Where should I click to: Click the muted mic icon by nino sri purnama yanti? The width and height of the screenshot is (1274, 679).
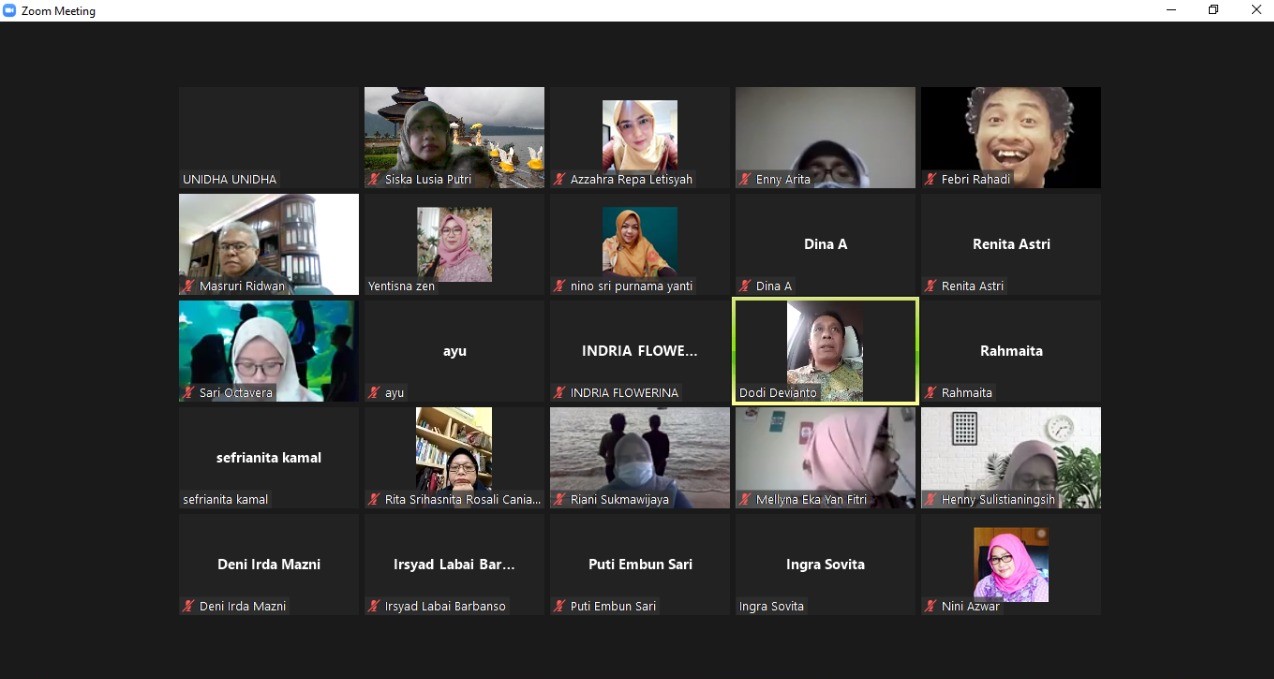tap(560, 286)
